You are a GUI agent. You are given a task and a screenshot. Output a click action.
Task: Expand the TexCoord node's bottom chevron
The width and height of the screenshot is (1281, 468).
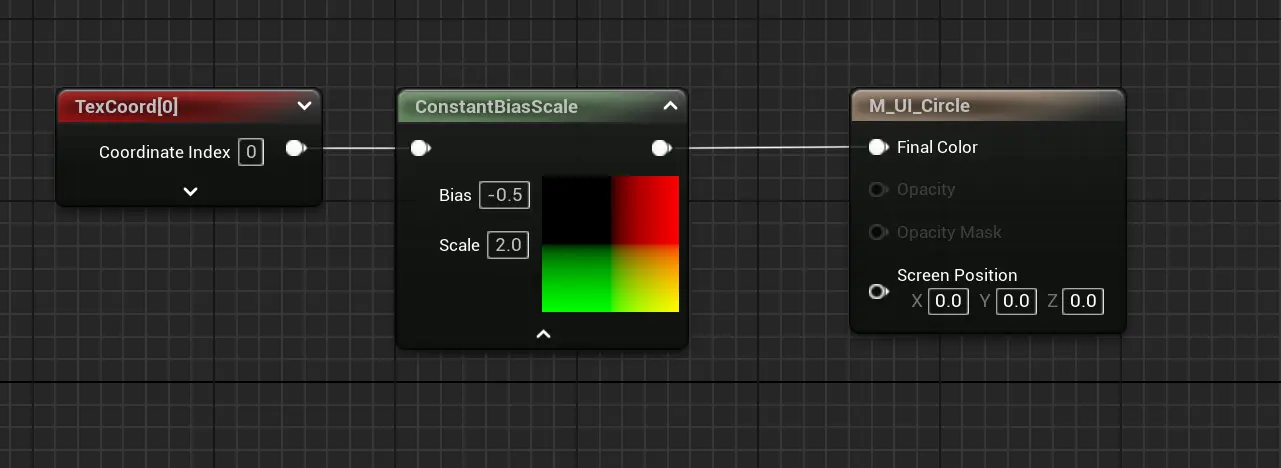190,191
